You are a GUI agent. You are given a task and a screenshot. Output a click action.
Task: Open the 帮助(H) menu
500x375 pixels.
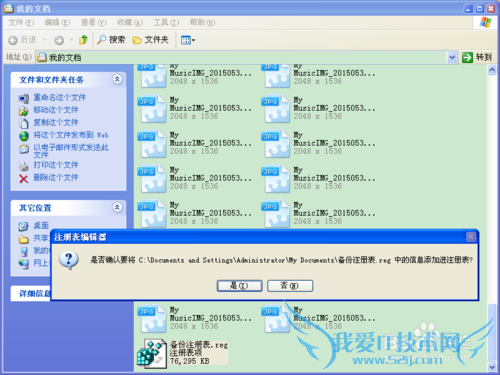pyautogui.click(x=202, y=23)
